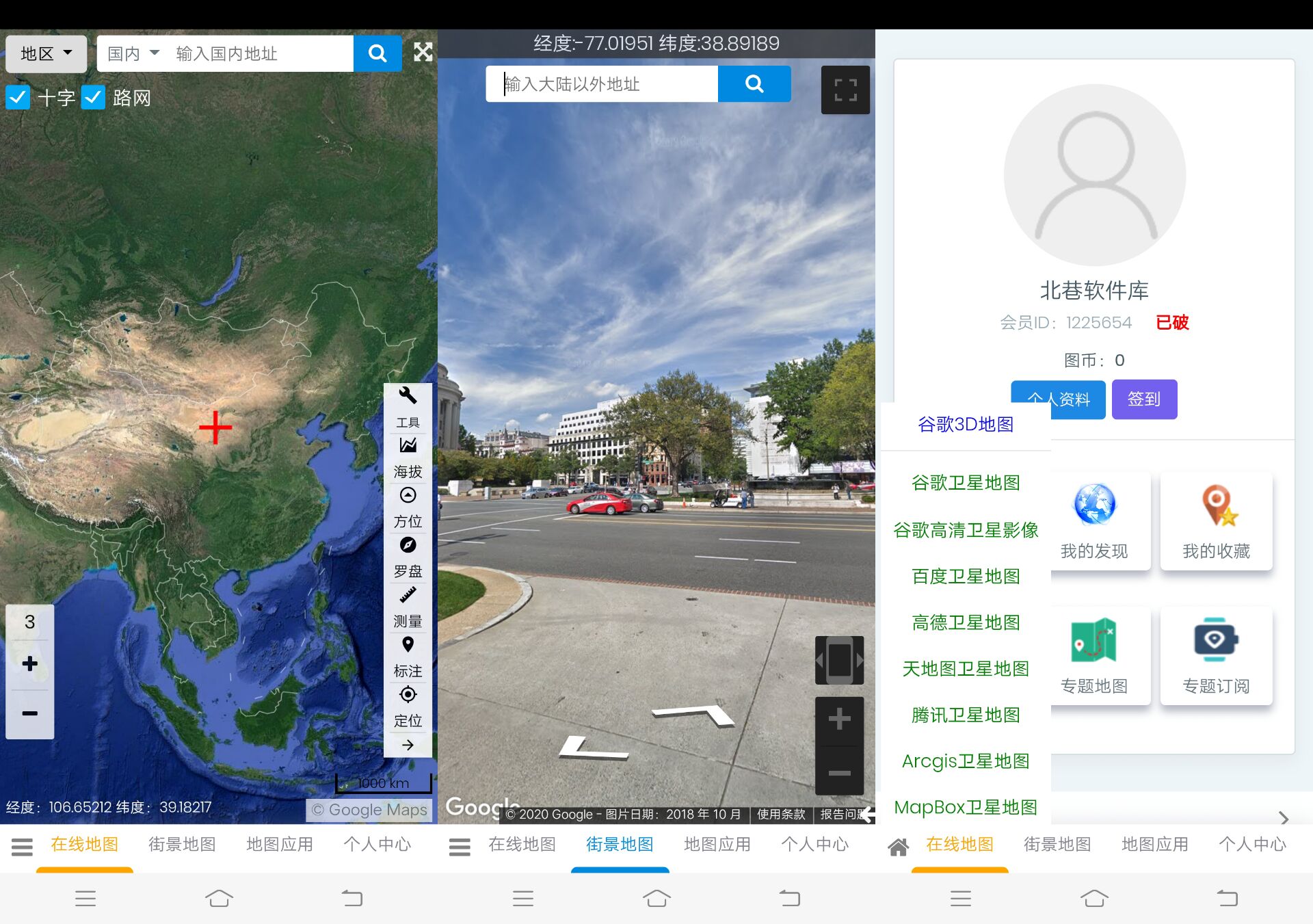Uncheck the 十字 crosshair checkbox
Image resolution: width=1313 pixels, height=924 pixels.
pyautogui.click(x=18, y=97)
